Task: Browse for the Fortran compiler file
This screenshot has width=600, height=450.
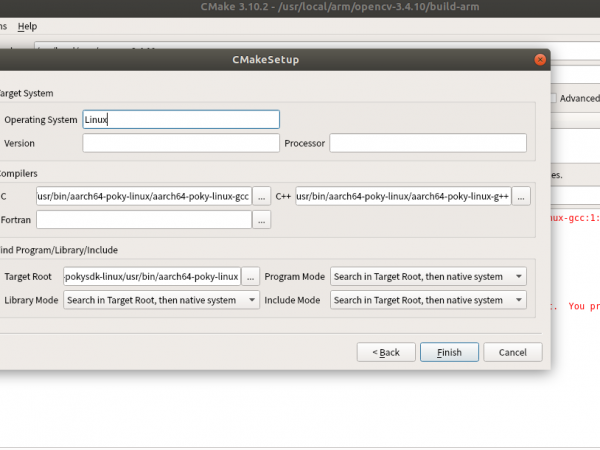Action: coord(262,220)
